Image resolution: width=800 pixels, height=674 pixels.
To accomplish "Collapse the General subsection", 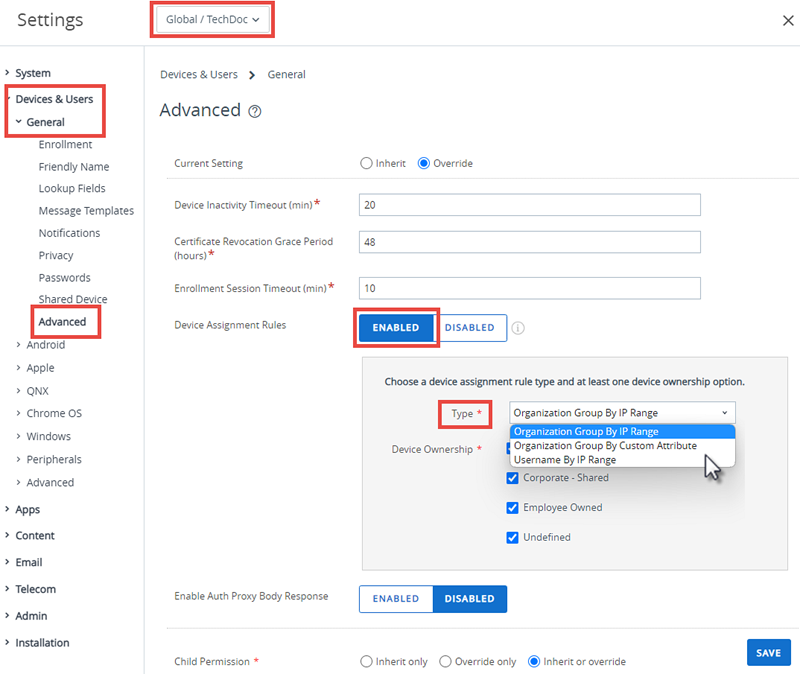I will tap(18, 122).
